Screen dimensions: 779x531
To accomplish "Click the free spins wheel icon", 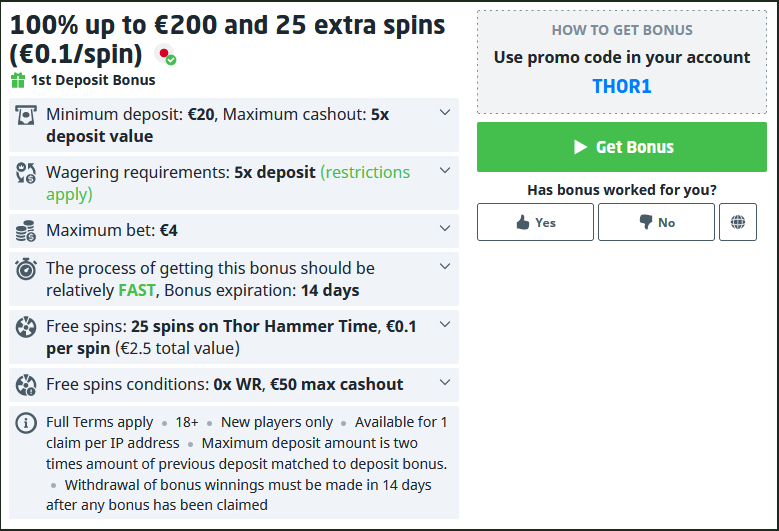I will (27, 327).
